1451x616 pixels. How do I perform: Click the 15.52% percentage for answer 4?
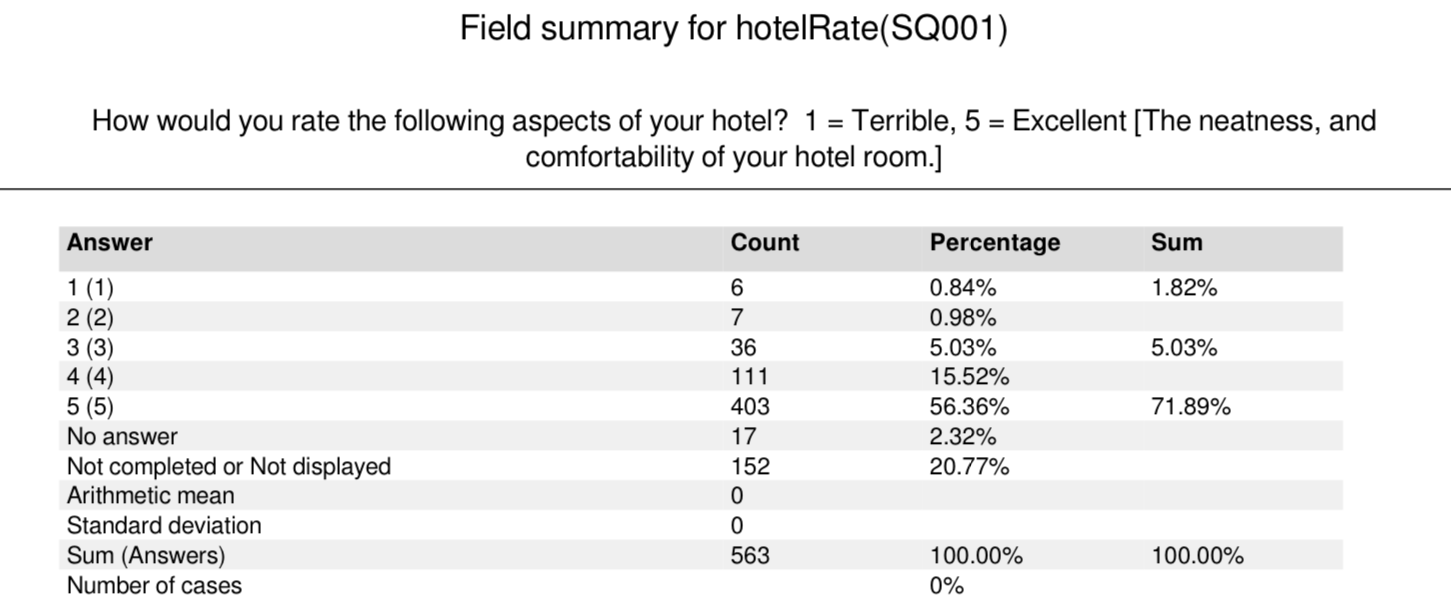click(969, 377)
